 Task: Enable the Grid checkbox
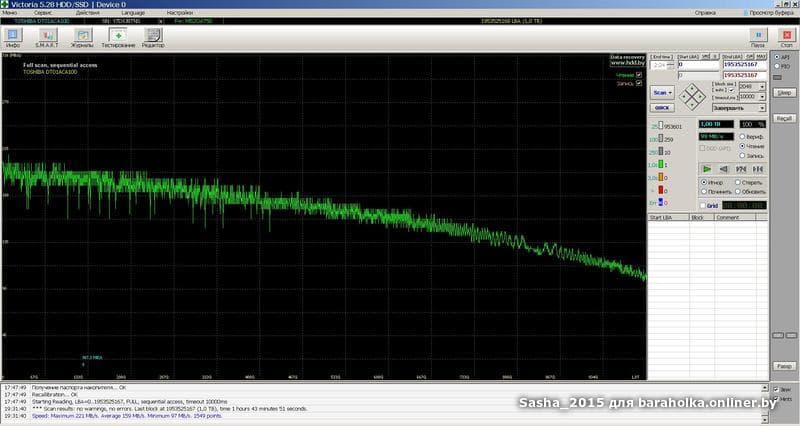click(x=703, y=206)
